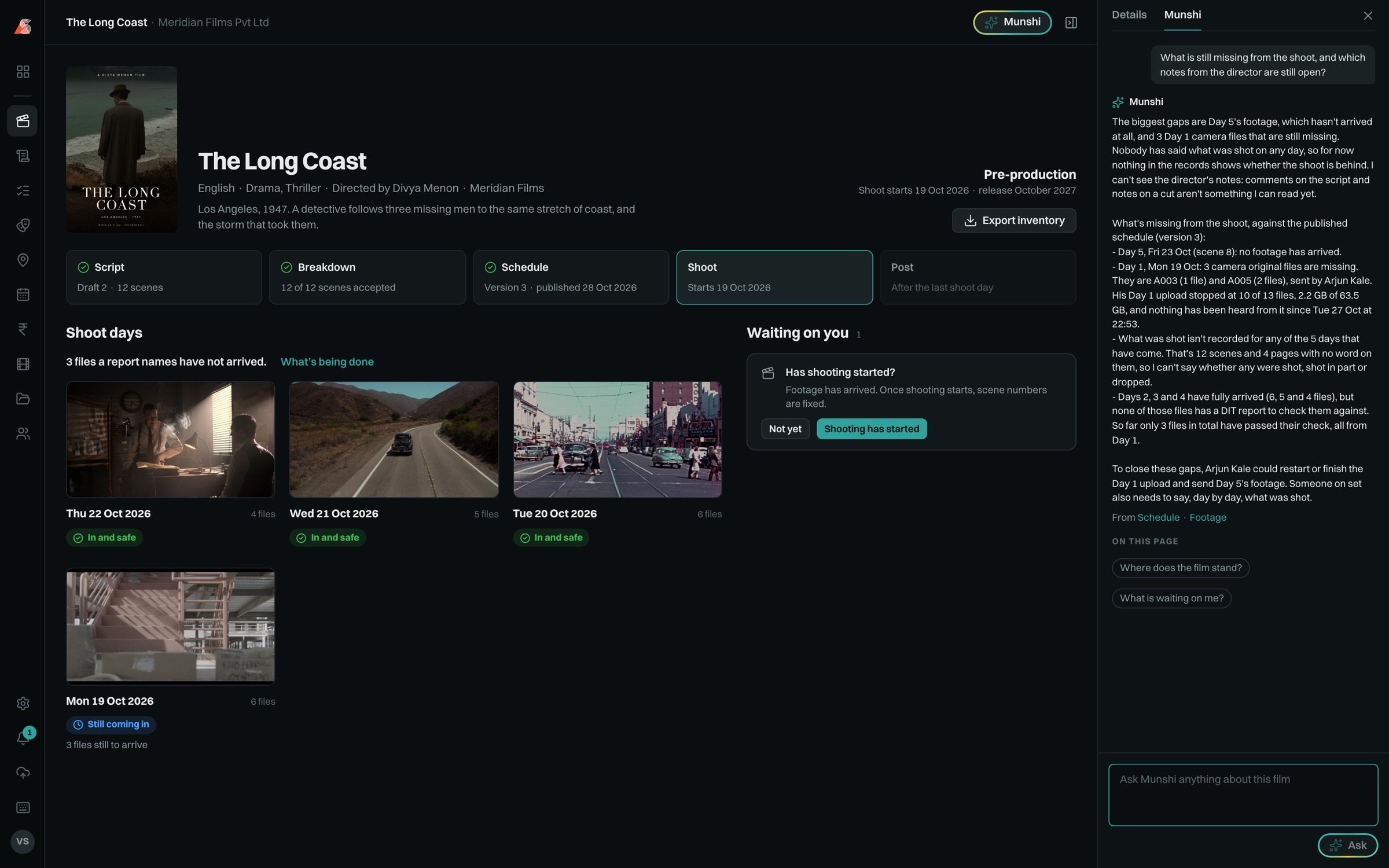Open the dashboard grid icon in sidebar
This screenshot has width=1389, height=868.
click(23, 72)
